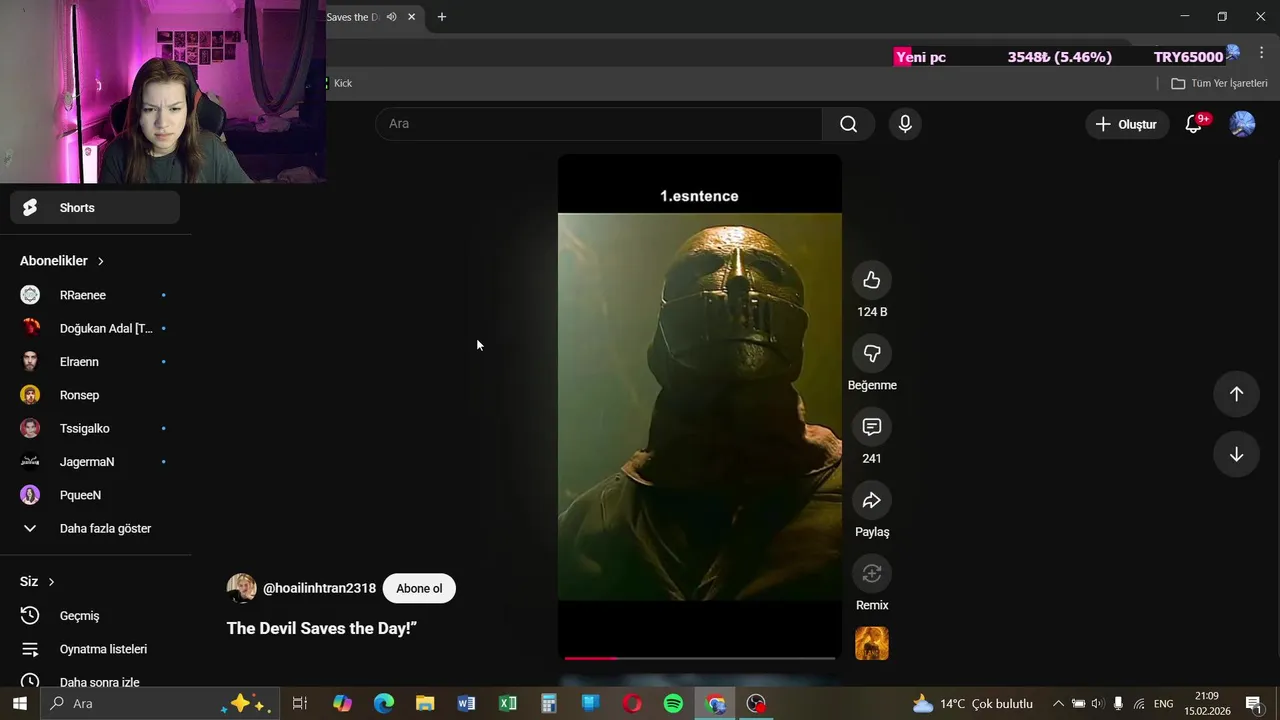1280x720 pixels.
Task: Launch Copilot from taskbar
Action: click(x=342, y=704)
